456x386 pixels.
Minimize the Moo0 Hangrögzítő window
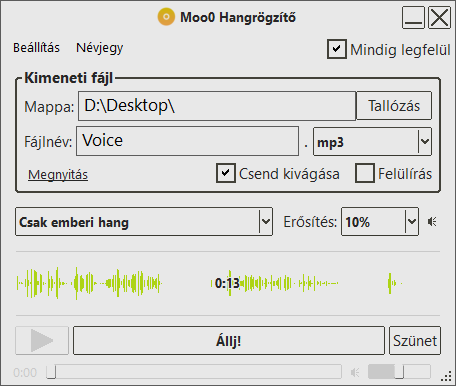[413, 17]
